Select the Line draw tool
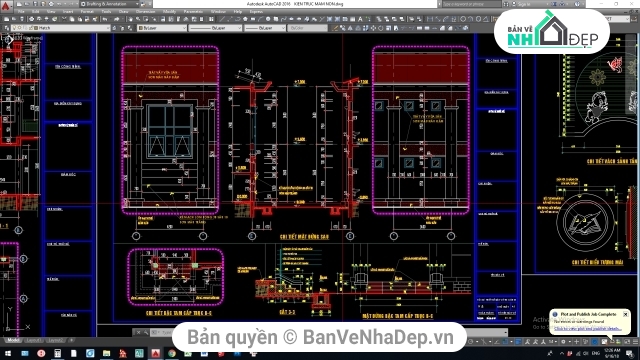640x360 pixels. 222,19
